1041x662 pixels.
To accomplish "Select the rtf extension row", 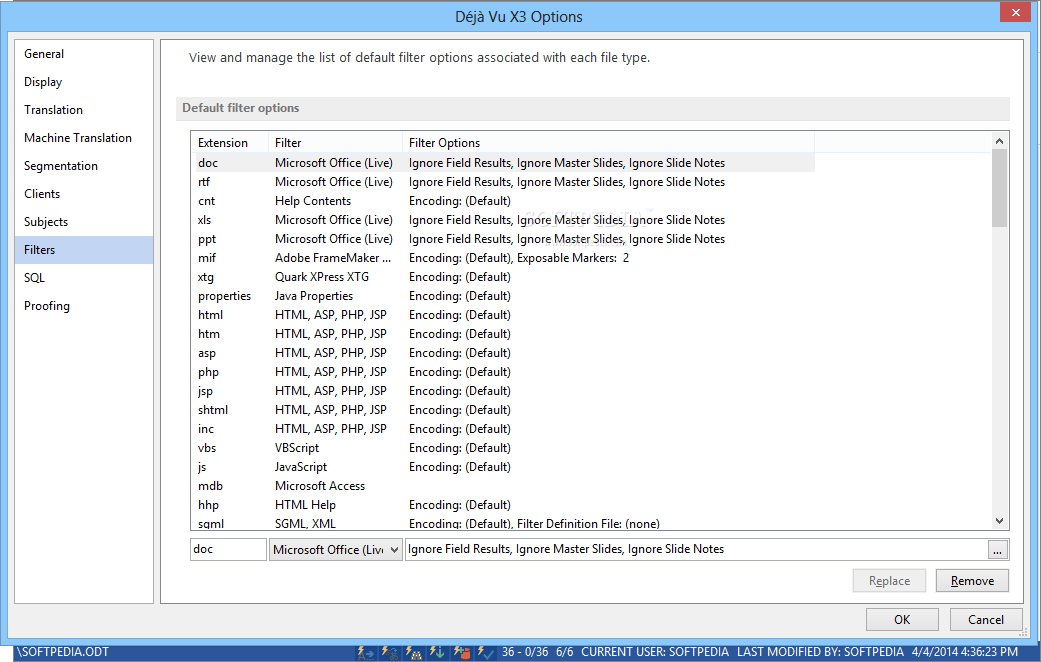I will pyautogui.click(x=504, y=182).
